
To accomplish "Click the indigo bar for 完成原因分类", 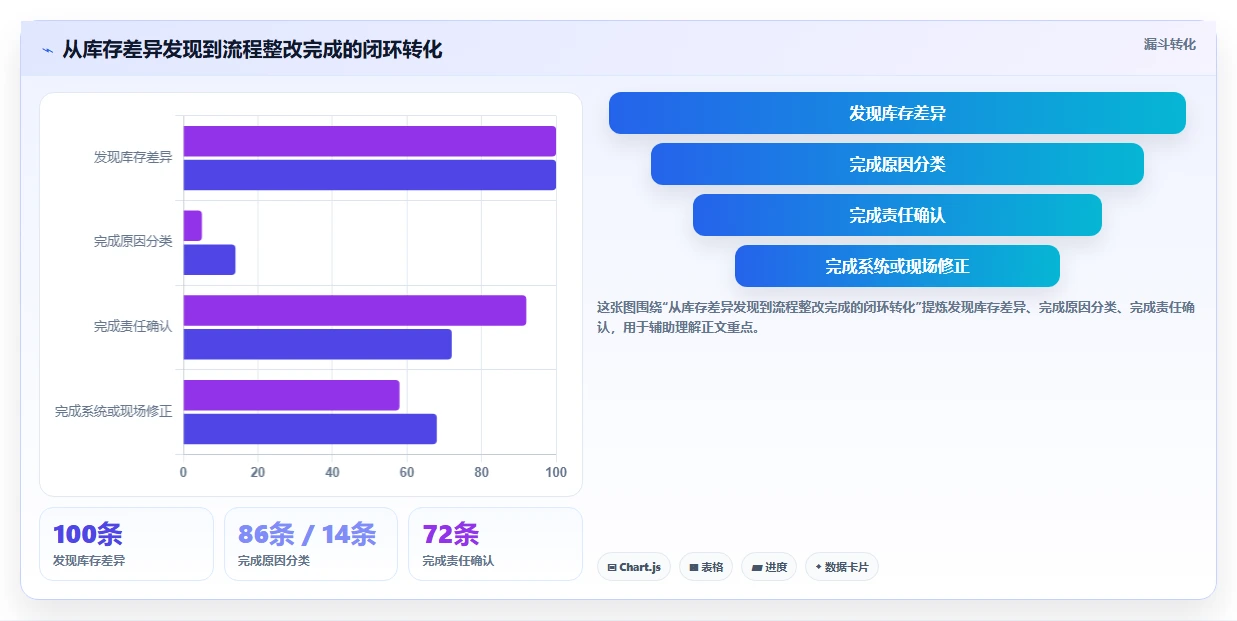I will pyautogui.click(x=209, y=260).
